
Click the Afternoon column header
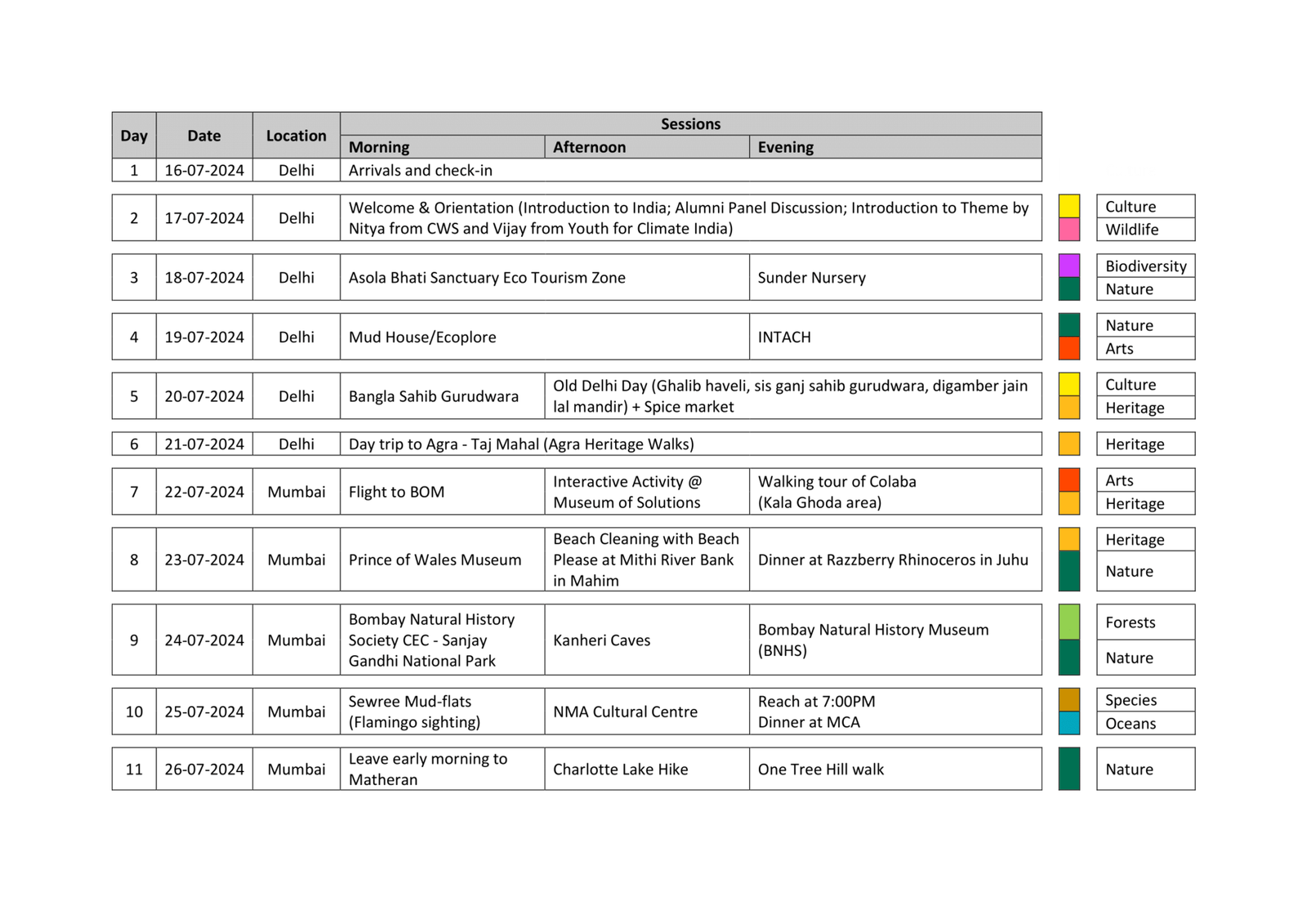[x=647, y=147]
